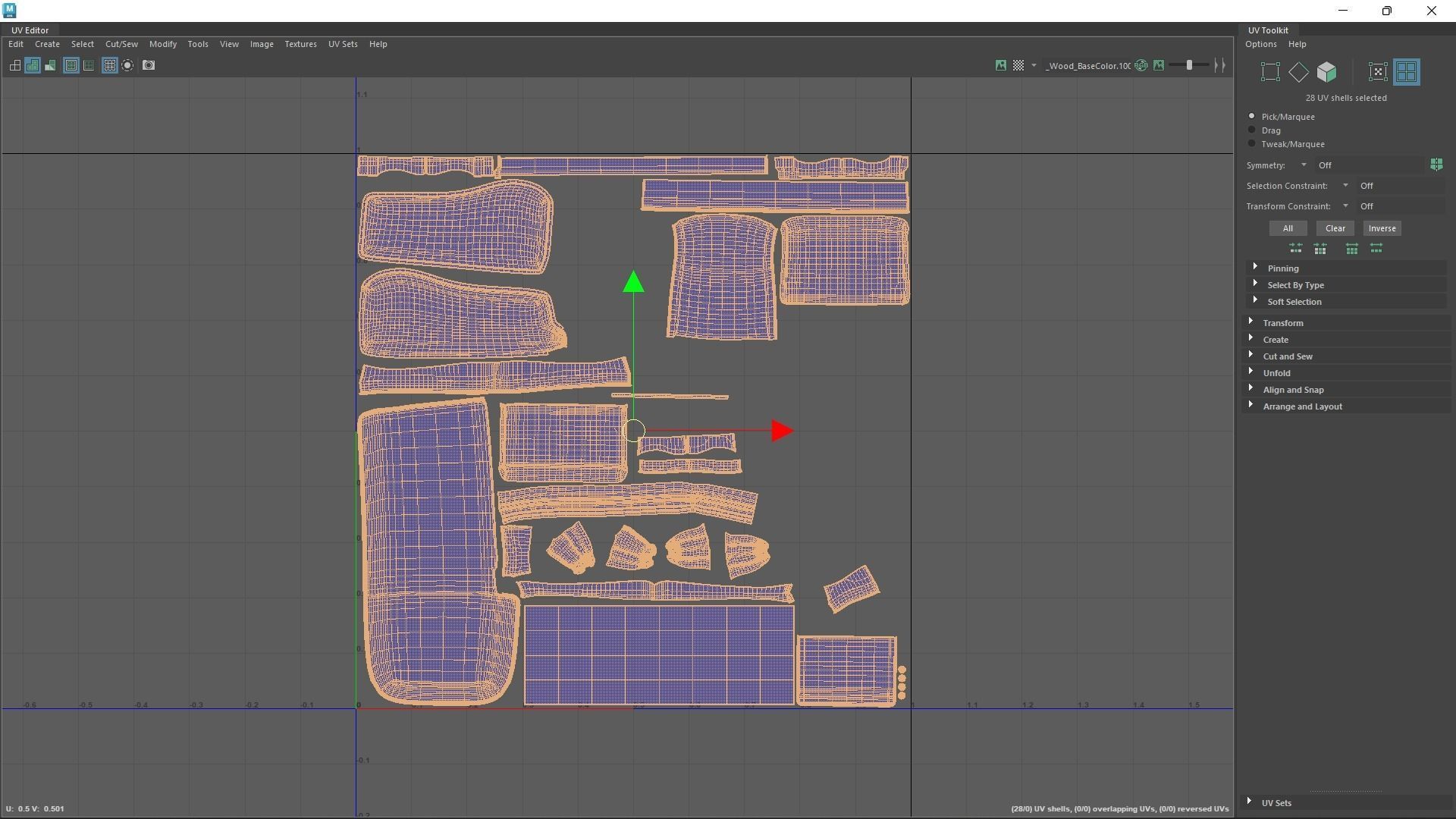Image resolution: width=1456 pixels, height=819 pixels.
Task: Click the UV snapshot camera icon
Action: (149, 65)
